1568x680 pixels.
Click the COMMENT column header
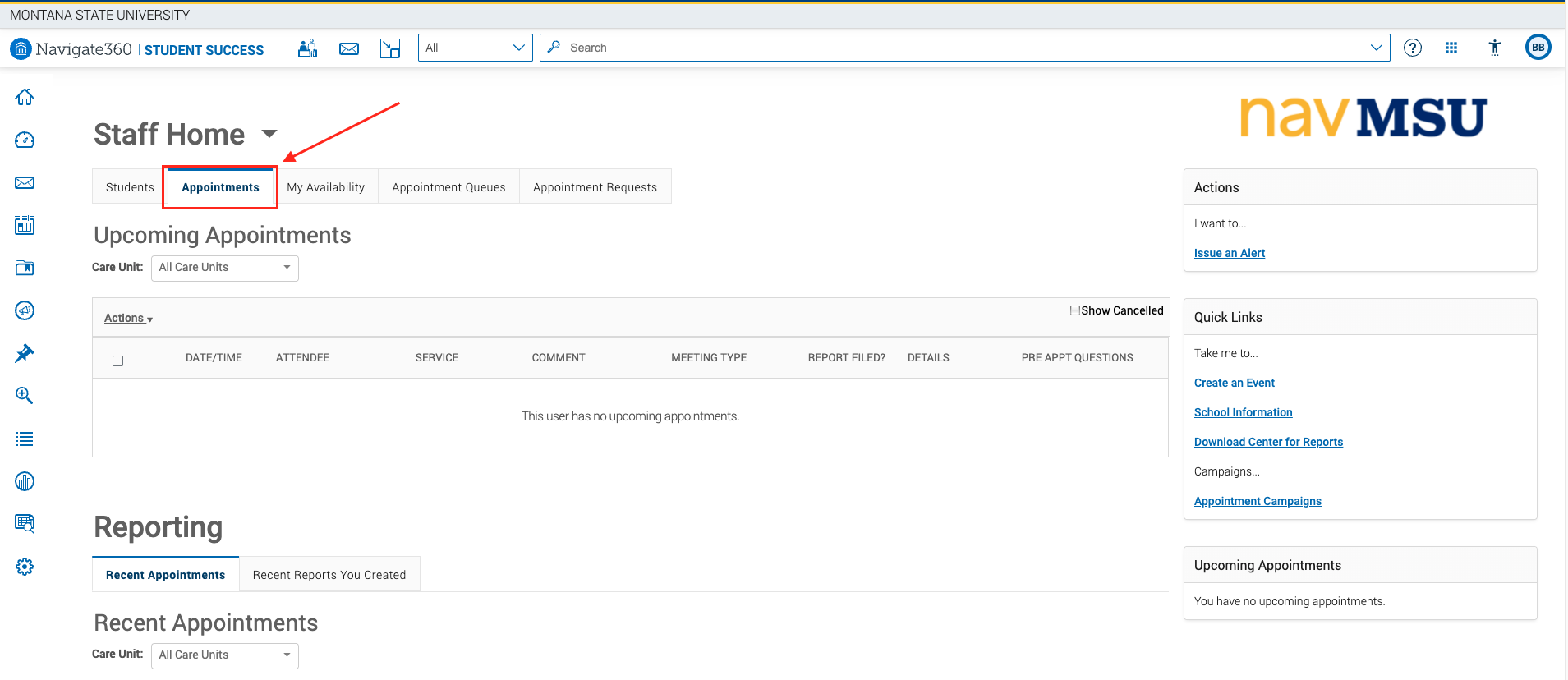[x=559, y=358]
